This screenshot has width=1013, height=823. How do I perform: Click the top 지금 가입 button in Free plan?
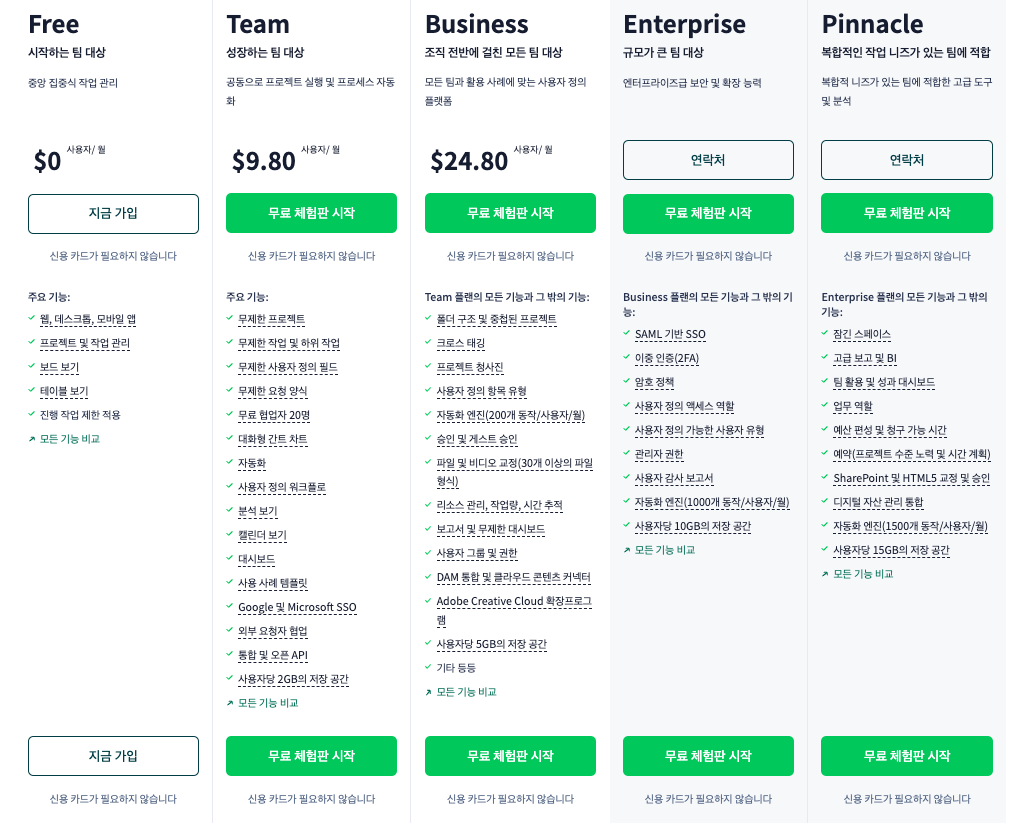(113, 213)
